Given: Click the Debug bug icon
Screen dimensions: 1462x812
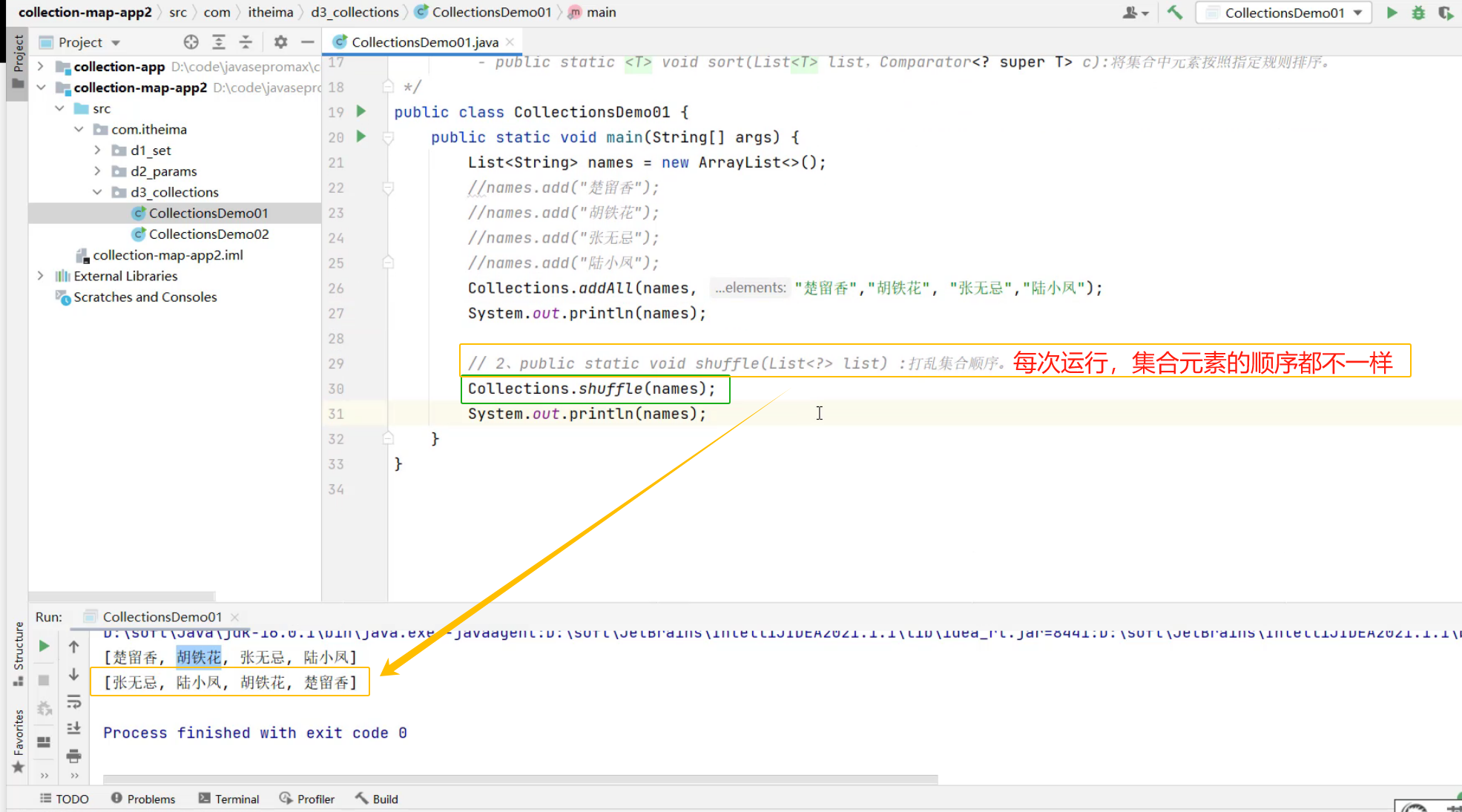Looking at the screenshot, I should (x=1418, y=13).
